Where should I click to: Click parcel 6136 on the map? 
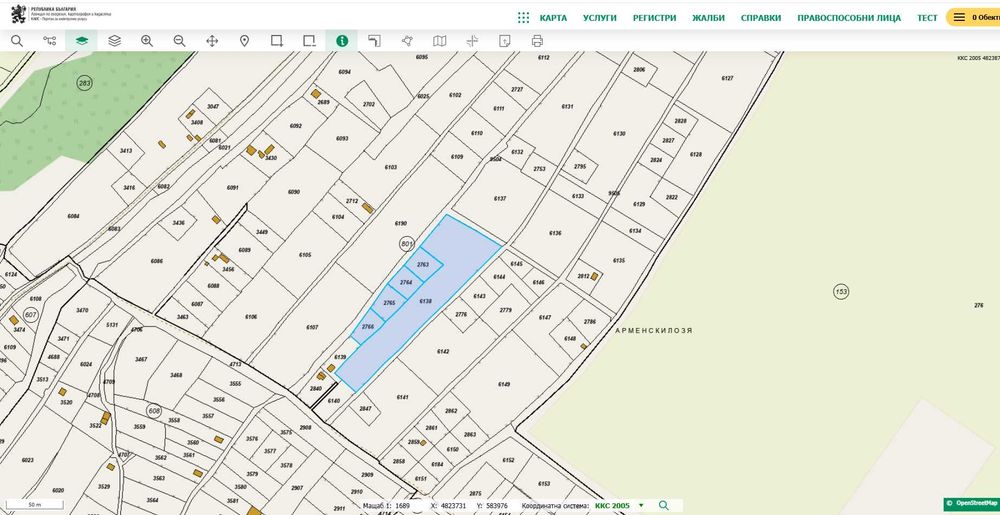pyautogui.click(x=555, y=233)
